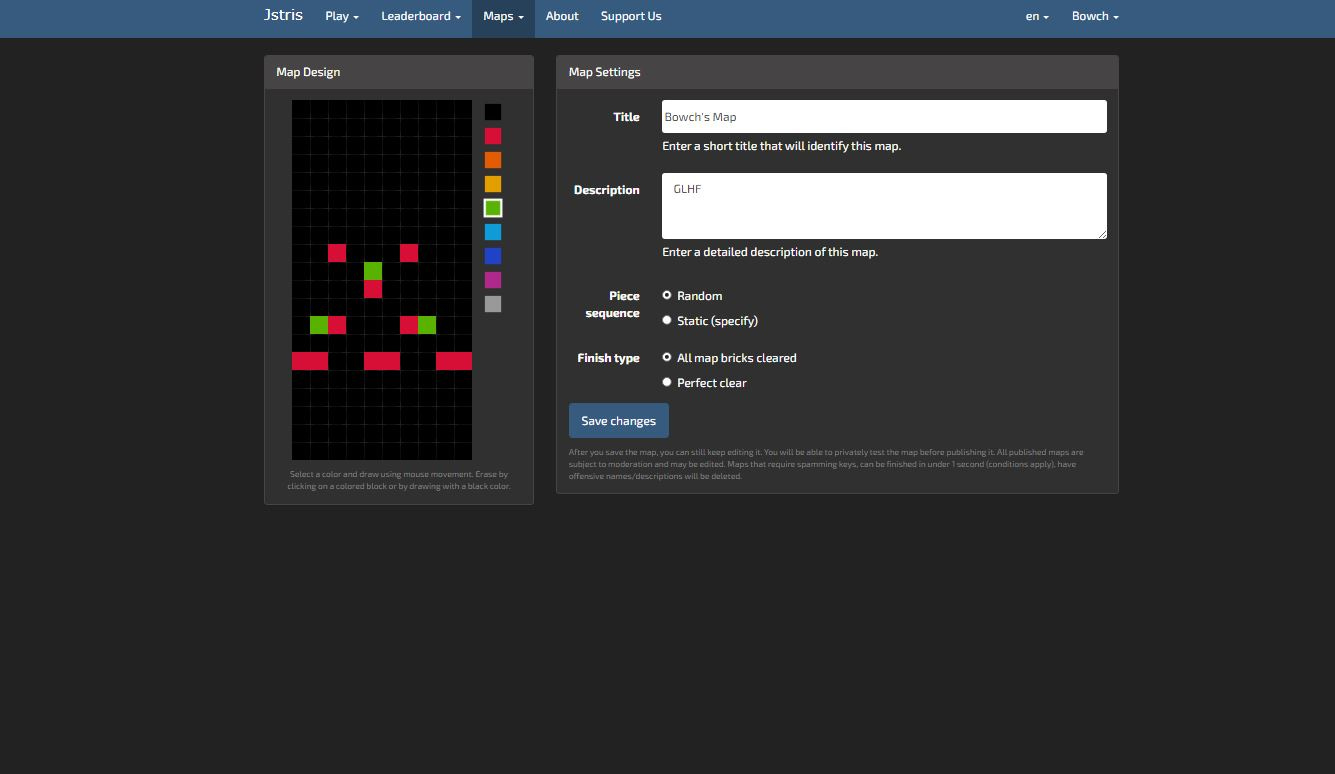
Task: Select Random piece sequence
Action: point(667,294)
